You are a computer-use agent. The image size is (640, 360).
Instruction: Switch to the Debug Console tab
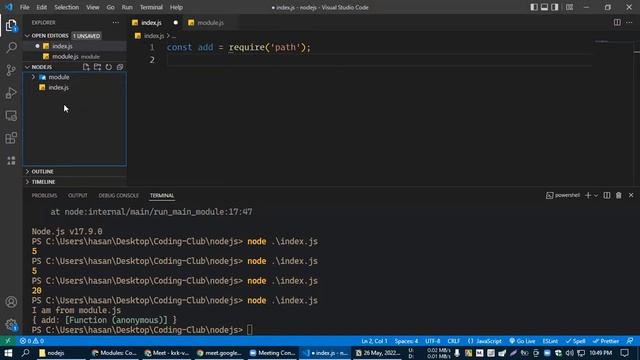coord(118,196)
